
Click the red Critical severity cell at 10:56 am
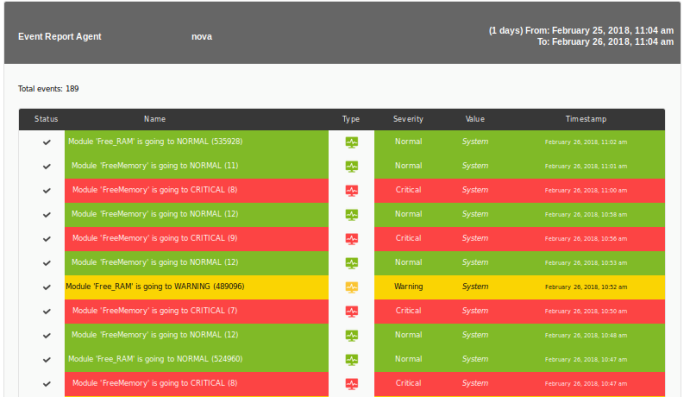tap(408, 238)
